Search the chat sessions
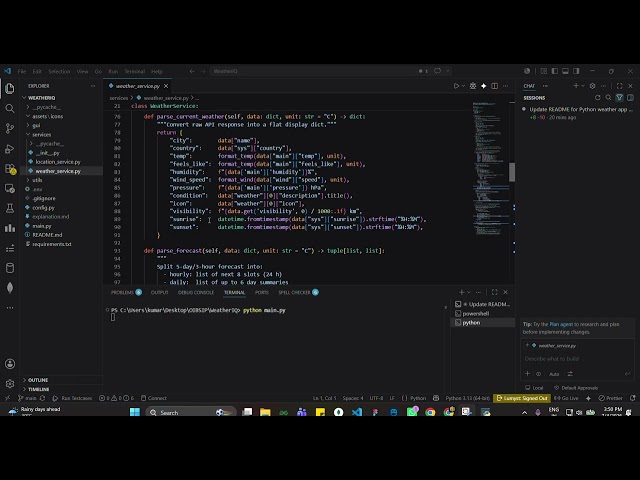 coord(609,98)
